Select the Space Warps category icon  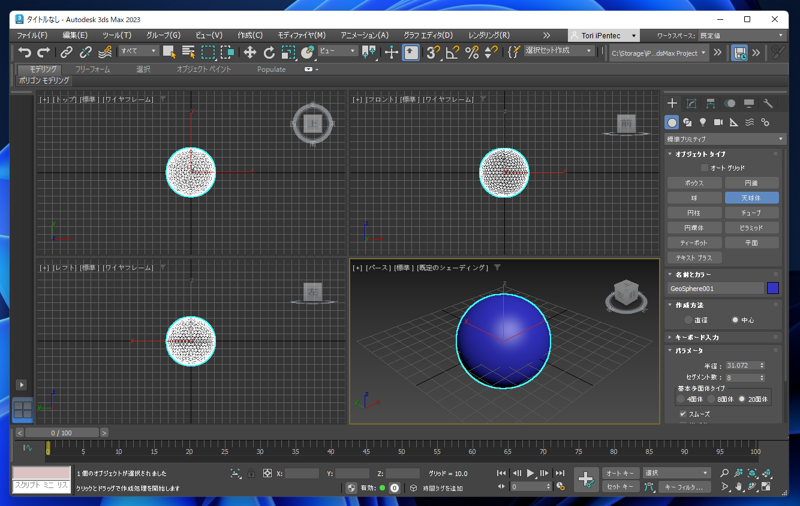pyautogui.click(x=749, y=122)
